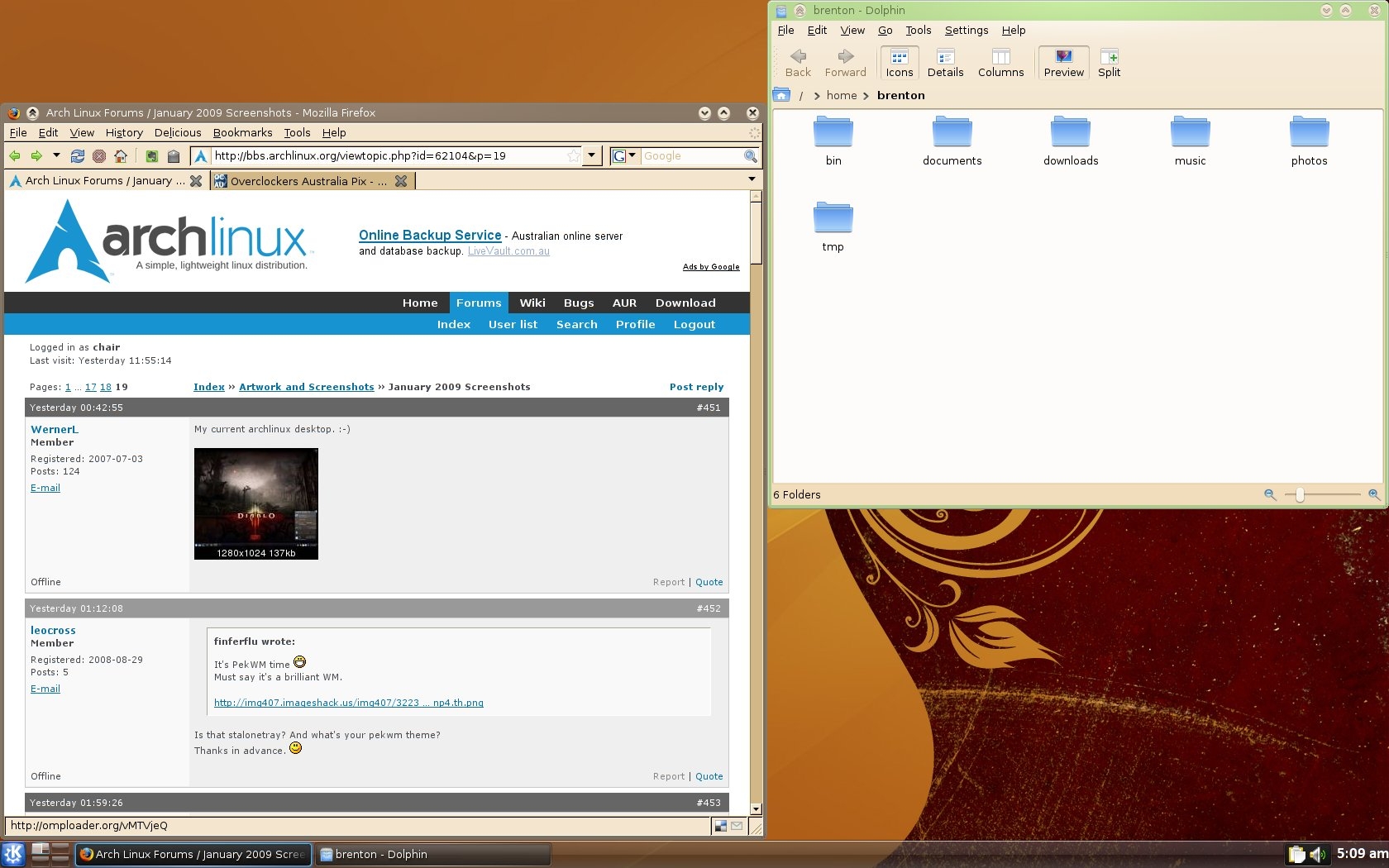
Task: Open the tmp folder in Dolphin
Action: coord(833,227)
